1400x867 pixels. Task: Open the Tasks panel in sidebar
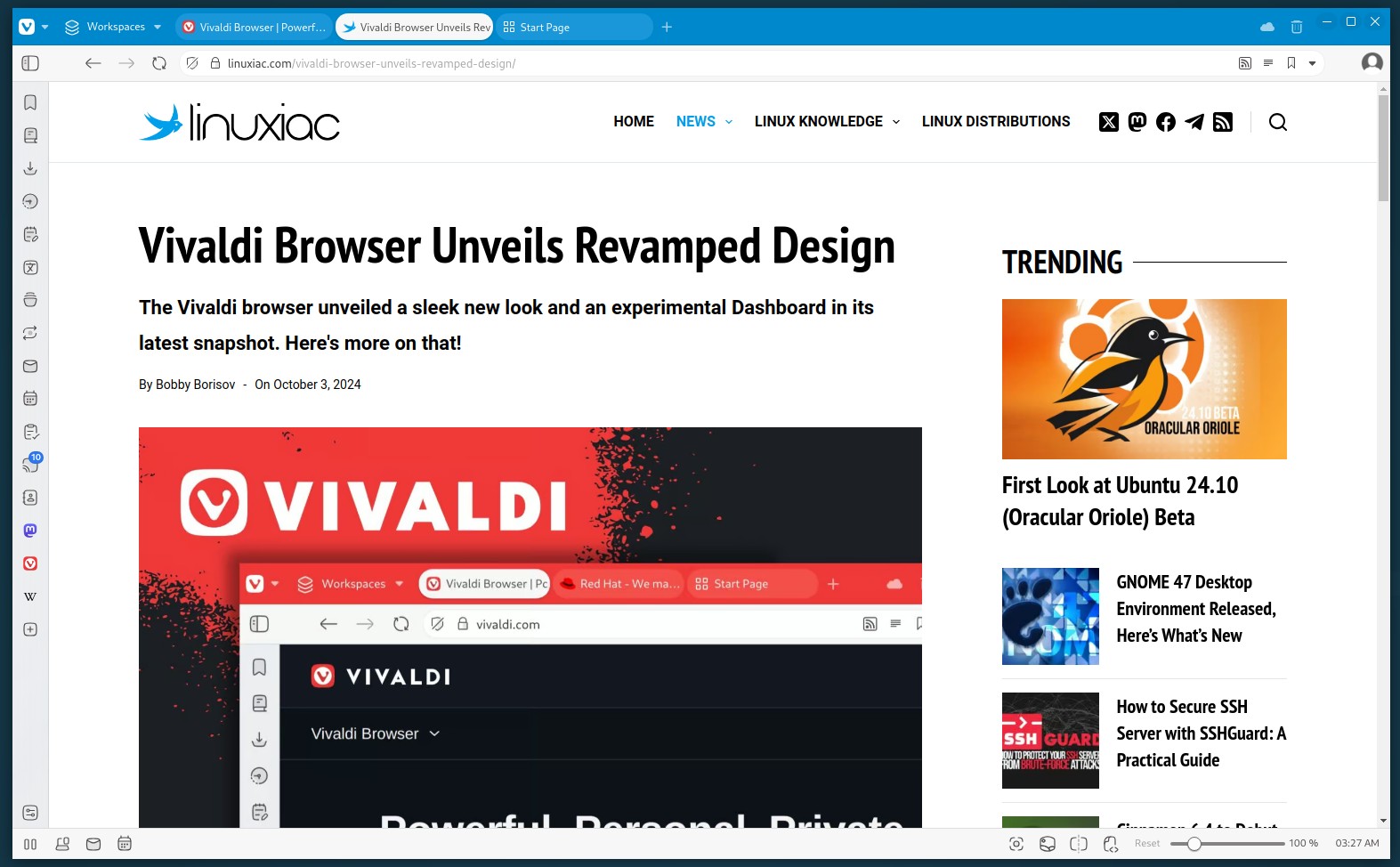30,432
